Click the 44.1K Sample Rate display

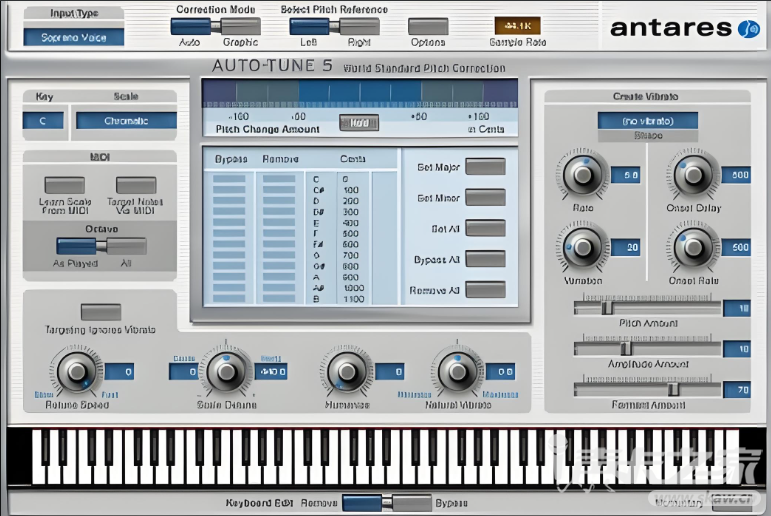tap(517, 26)
